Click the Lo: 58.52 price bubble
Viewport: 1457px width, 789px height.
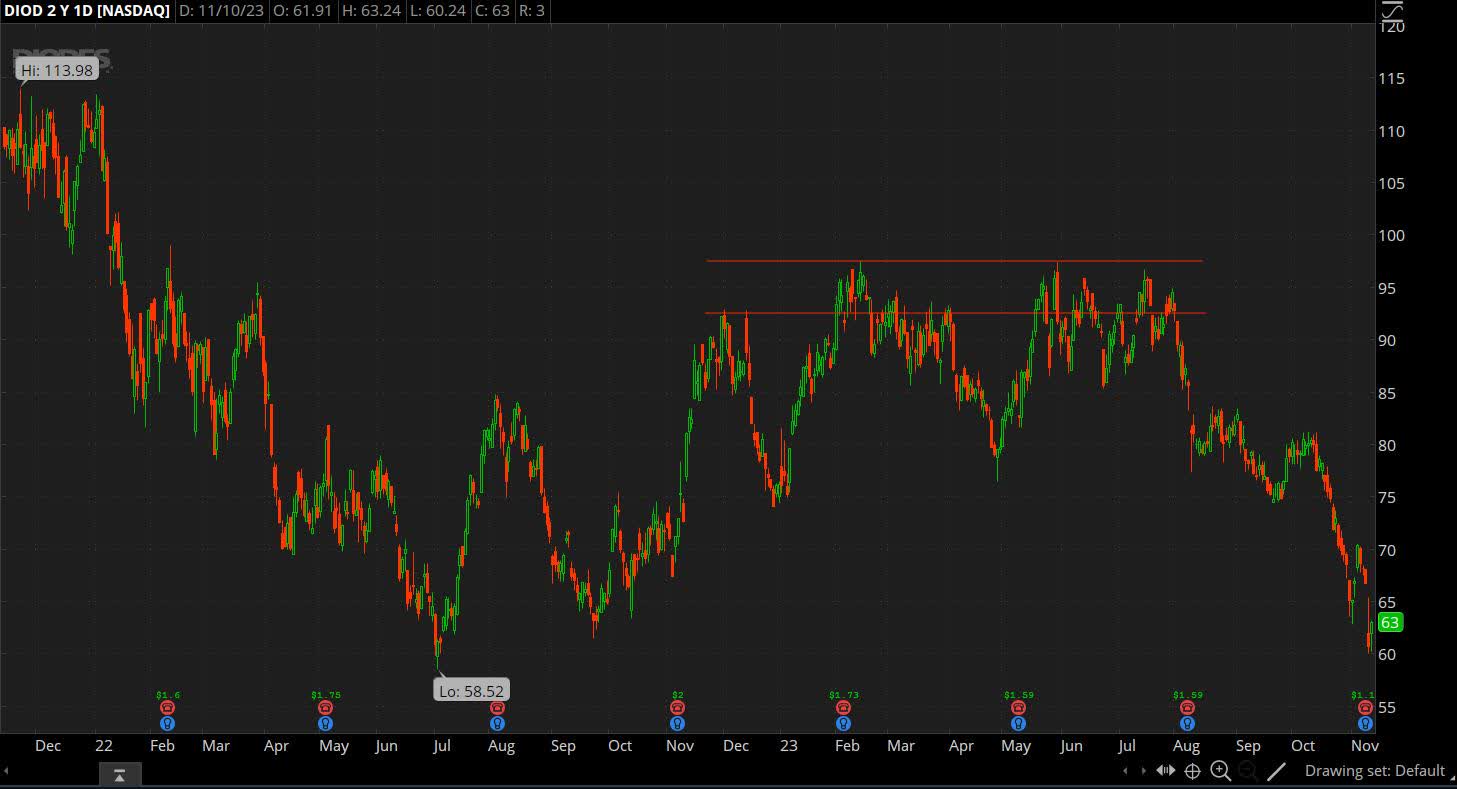[472, 690]
